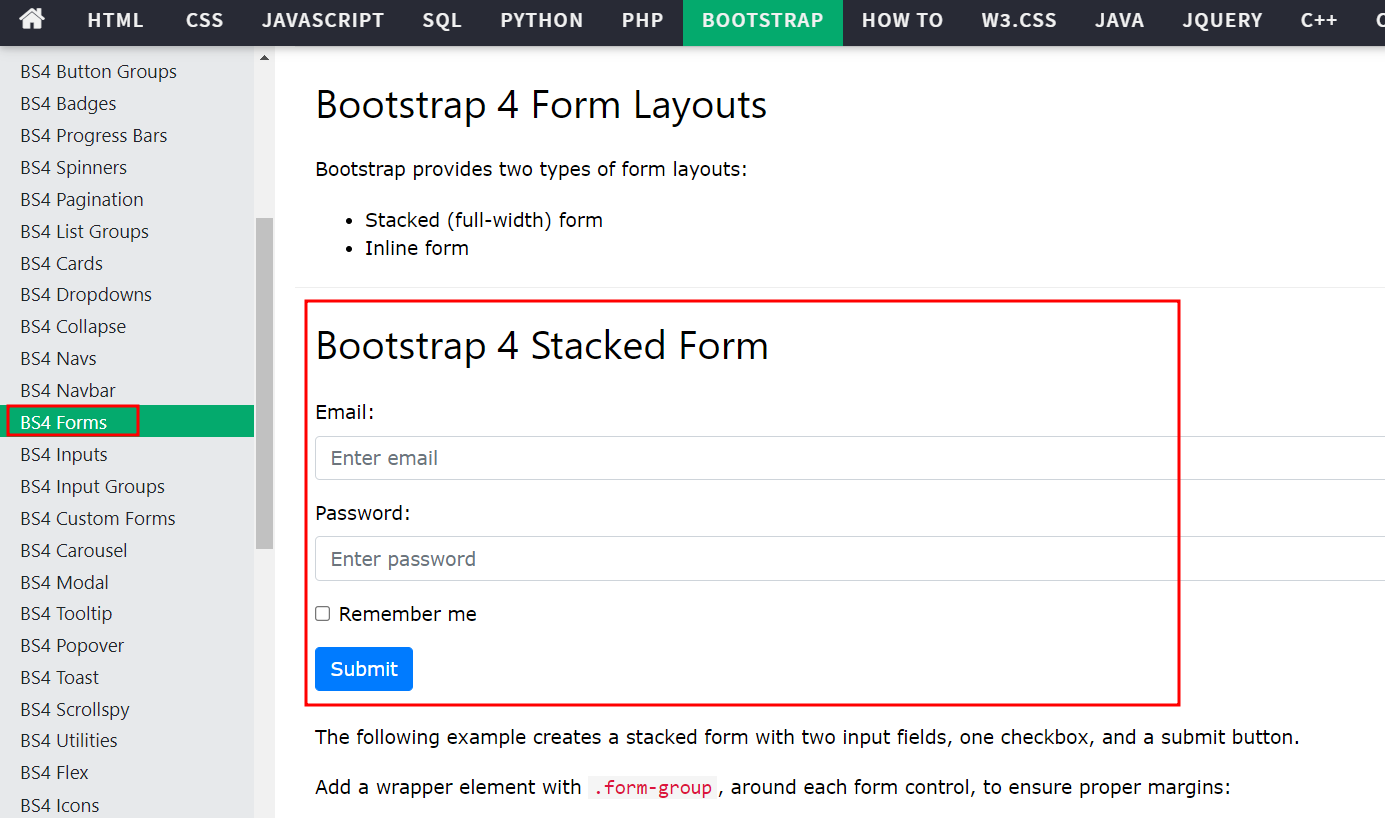Click the Inline form bullet text
This screenshot has width=1385, height=818.
click(417, 248)
